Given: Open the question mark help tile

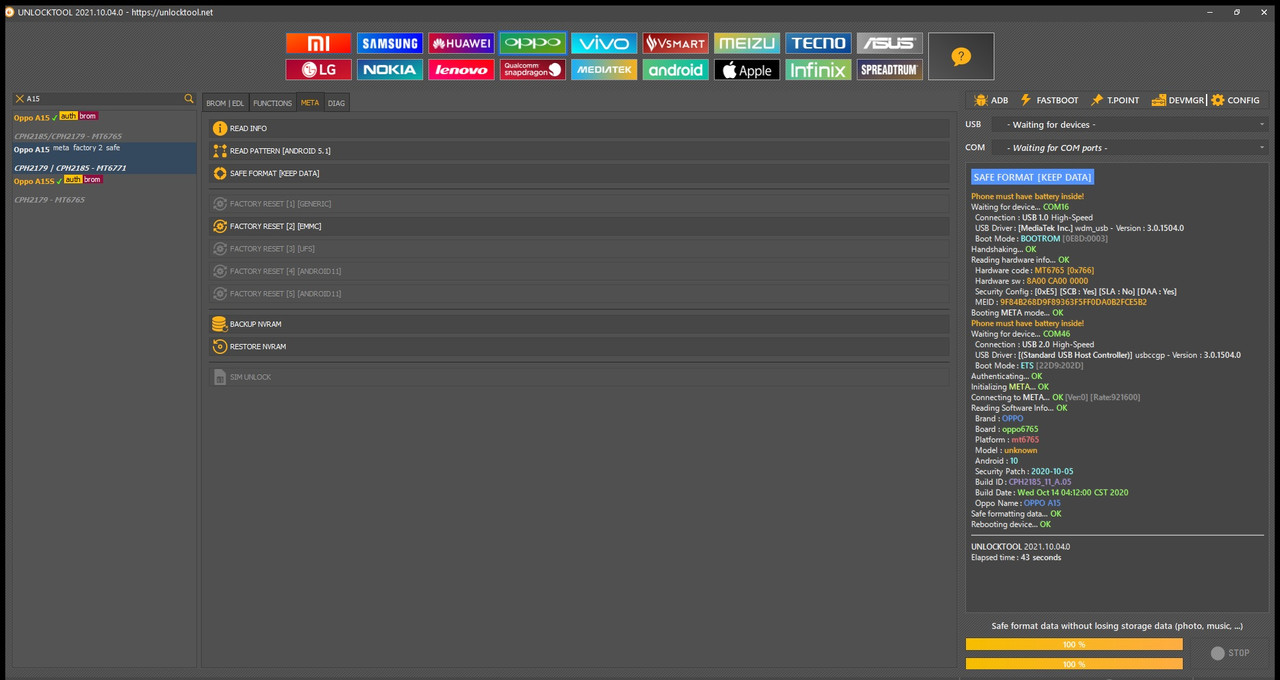Looking at the screenshot, I should [961, 57].
